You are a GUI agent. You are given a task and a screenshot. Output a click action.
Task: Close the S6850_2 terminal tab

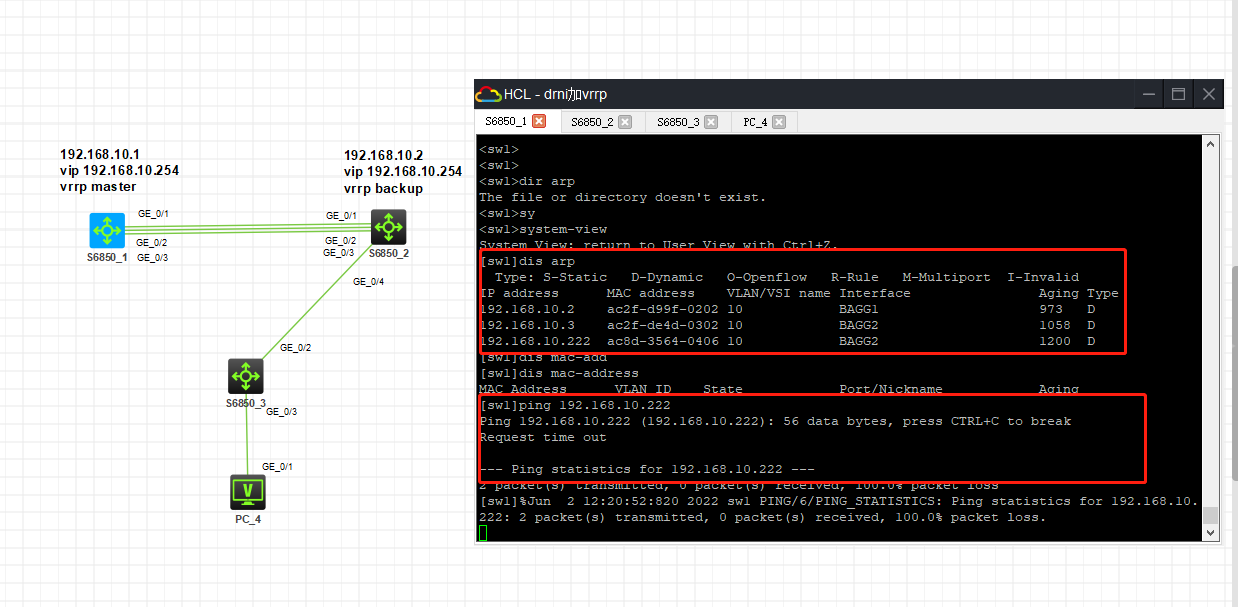[x=625, y=122]
